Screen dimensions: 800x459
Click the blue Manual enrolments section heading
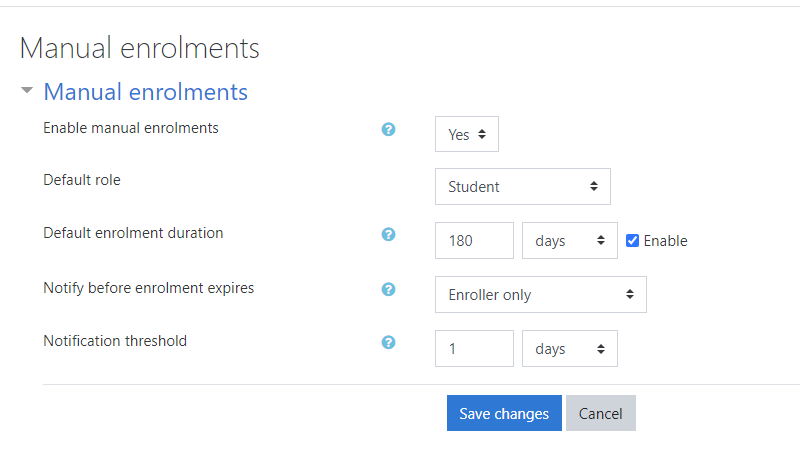[145, 92]
